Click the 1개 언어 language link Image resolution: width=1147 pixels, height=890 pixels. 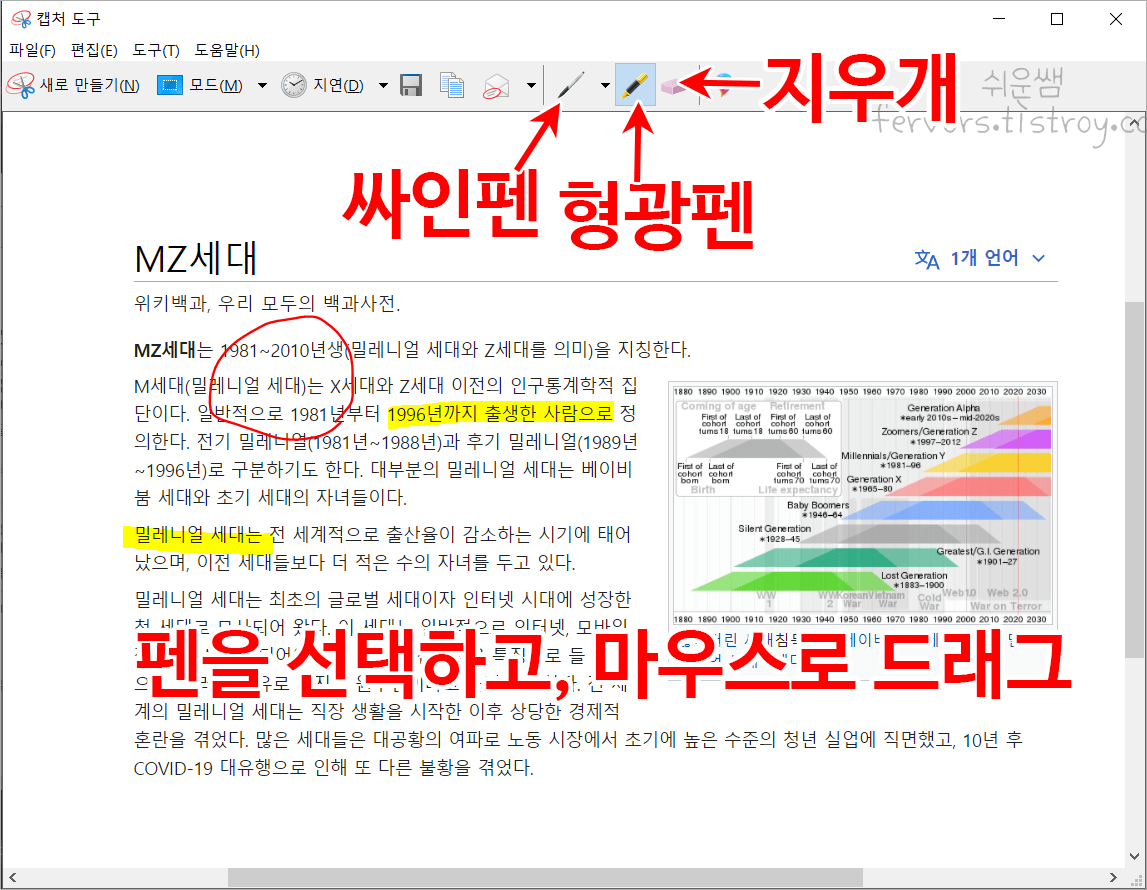click(983, 258)
